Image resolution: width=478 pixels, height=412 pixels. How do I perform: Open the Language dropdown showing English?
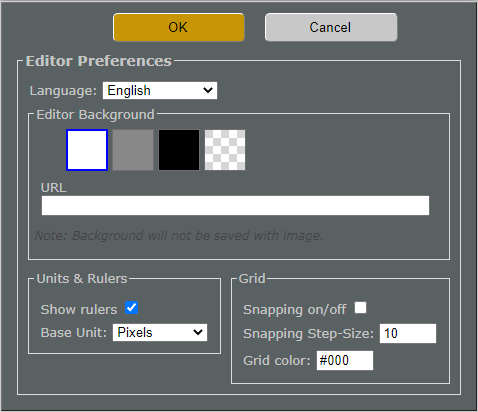pos(160,91)
